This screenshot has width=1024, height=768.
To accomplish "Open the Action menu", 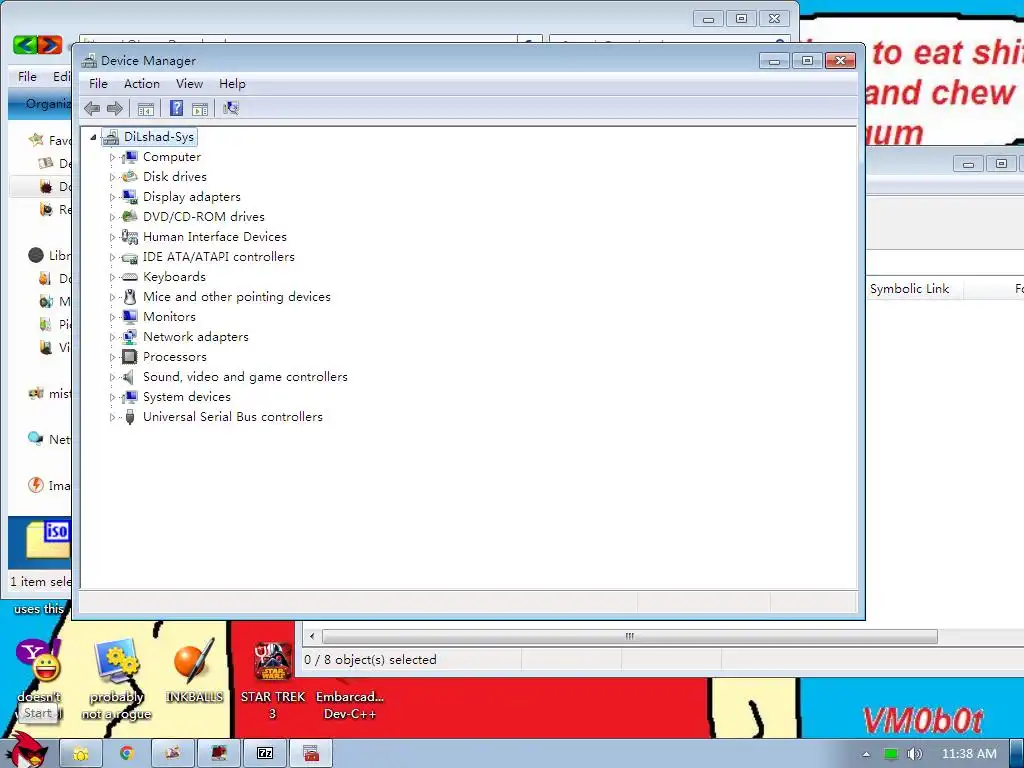I will [x=142, y=84].
